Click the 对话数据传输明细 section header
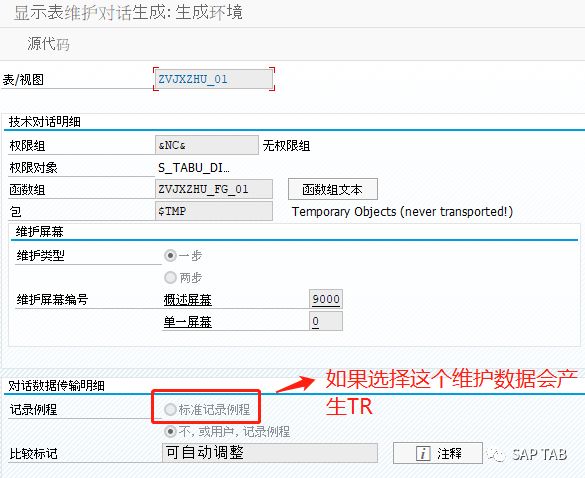The width and height of the screenshot is (585, 478). tap(56, 385)
